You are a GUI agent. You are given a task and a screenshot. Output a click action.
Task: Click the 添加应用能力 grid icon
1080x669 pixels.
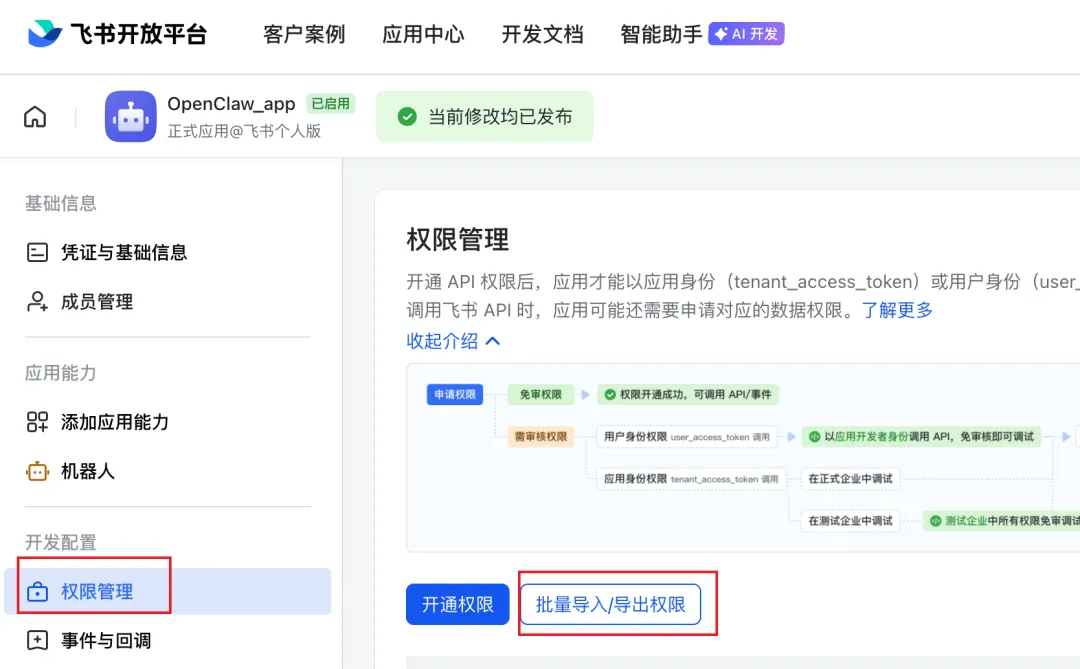click(x=37, y=422)
